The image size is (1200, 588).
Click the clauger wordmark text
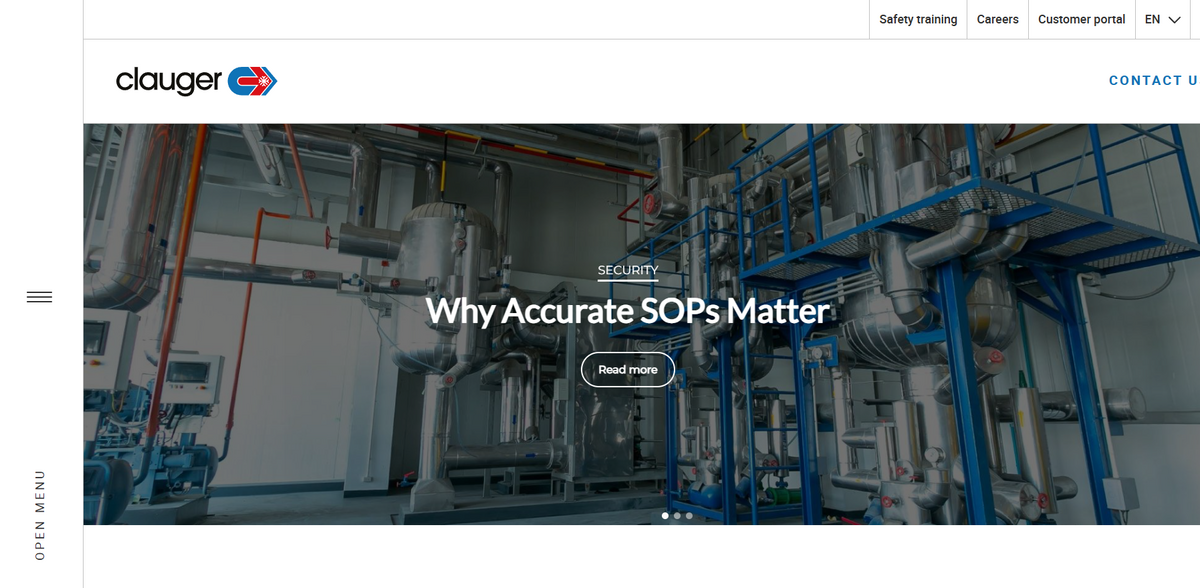168,81
